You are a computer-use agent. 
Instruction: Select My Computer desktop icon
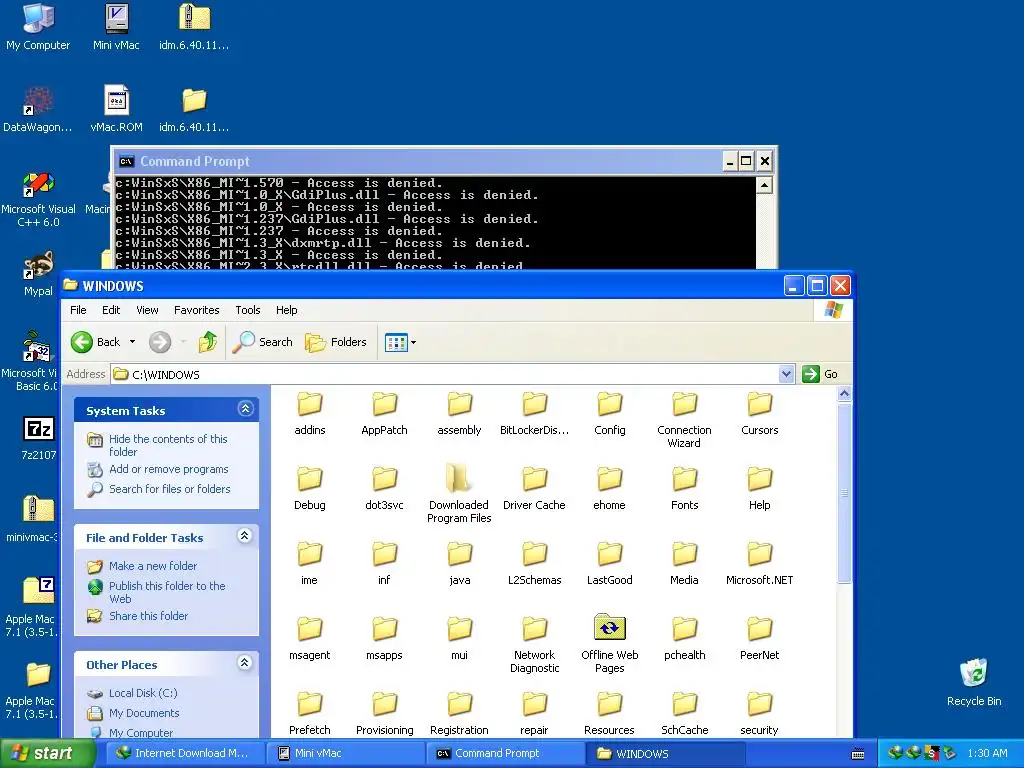(x=38, y=28)
